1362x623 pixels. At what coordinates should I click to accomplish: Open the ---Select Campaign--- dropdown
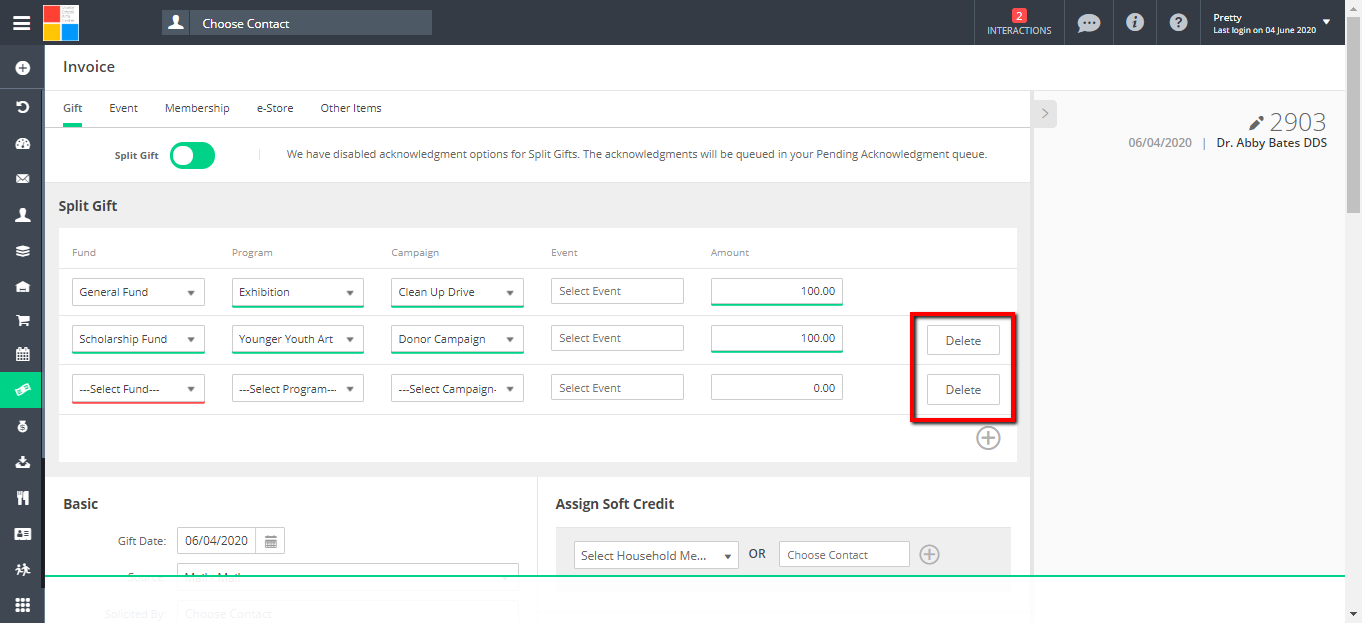[x=457, y=389]
